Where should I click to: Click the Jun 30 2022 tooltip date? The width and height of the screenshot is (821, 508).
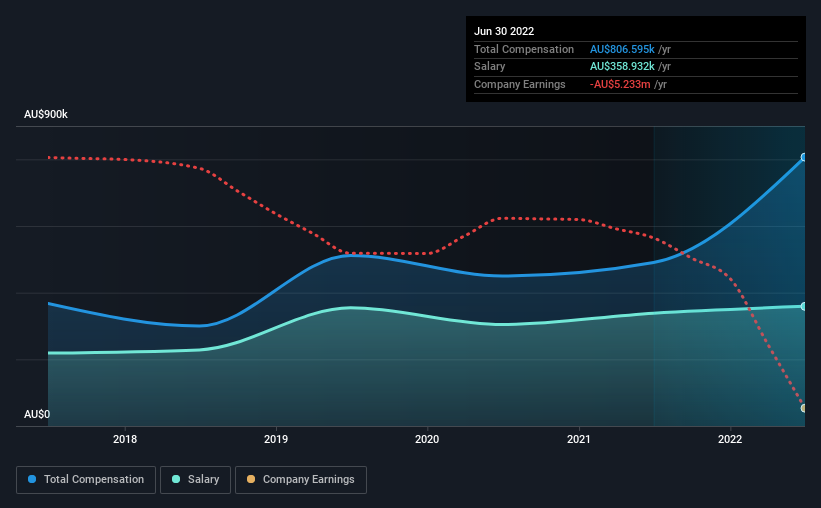point(504,31)
